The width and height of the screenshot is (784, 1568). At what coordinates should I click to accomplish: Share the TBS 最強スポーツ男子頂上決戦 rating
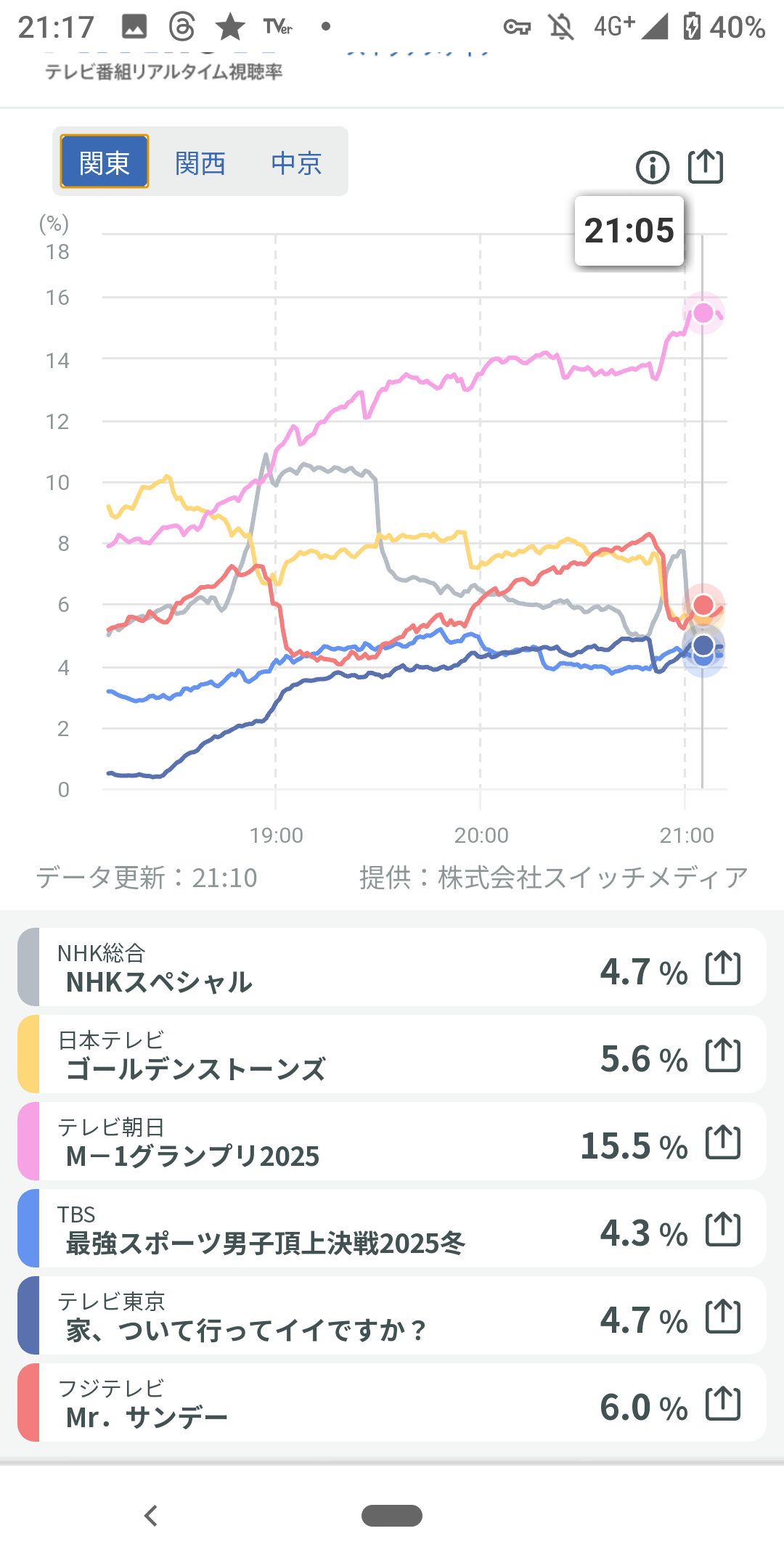click(723, 1230)
